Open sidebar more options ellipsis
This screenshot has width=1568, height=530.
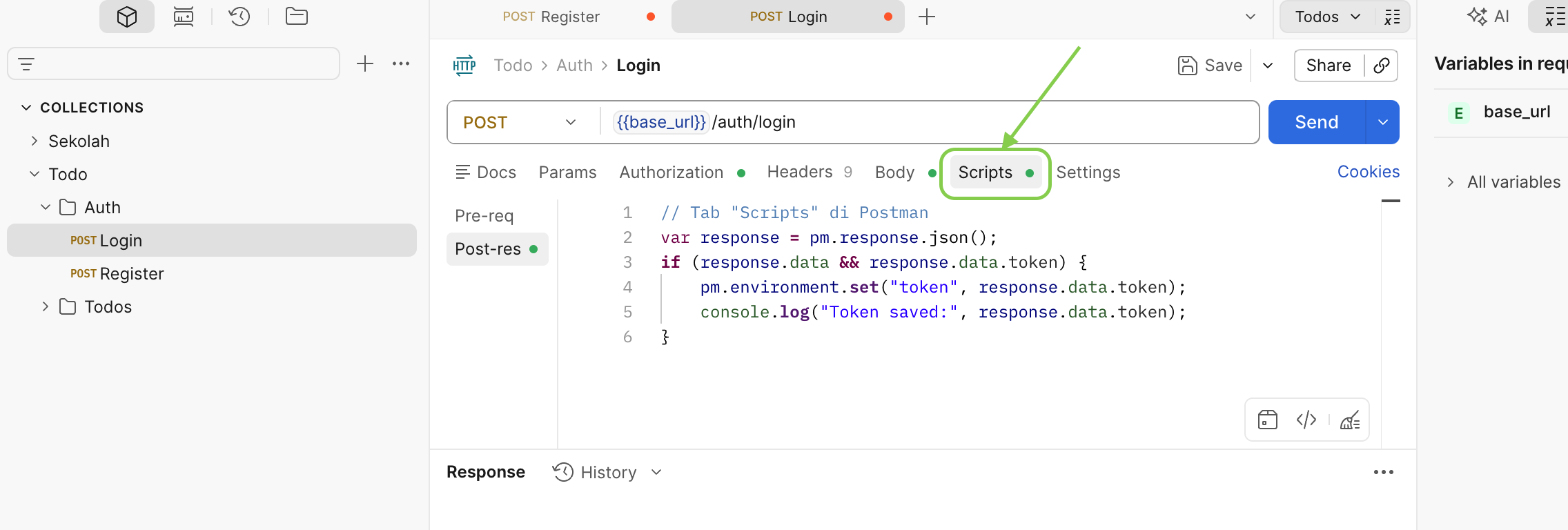[x=401, y=64]
